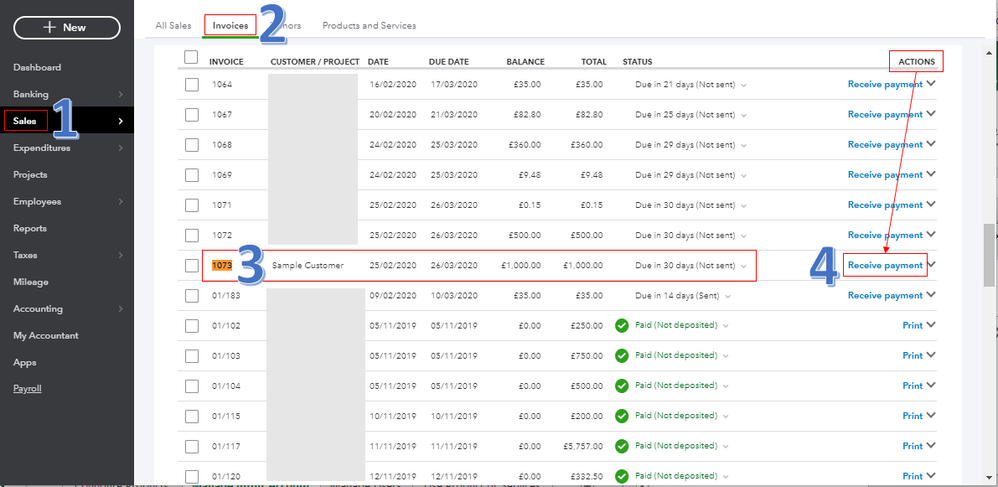Sort by TOTAL column header
Image resolution: width=998 pixels, height=487 pixels.
click(x=594, y=62)
